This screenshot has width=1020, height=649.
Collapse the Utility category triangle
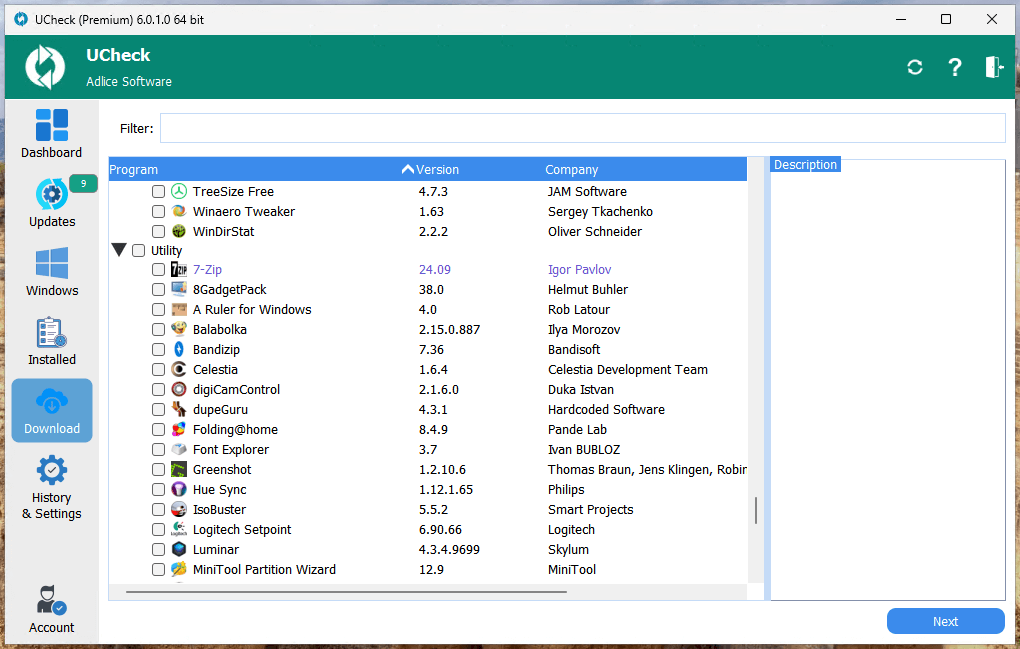tap(119, 251)
